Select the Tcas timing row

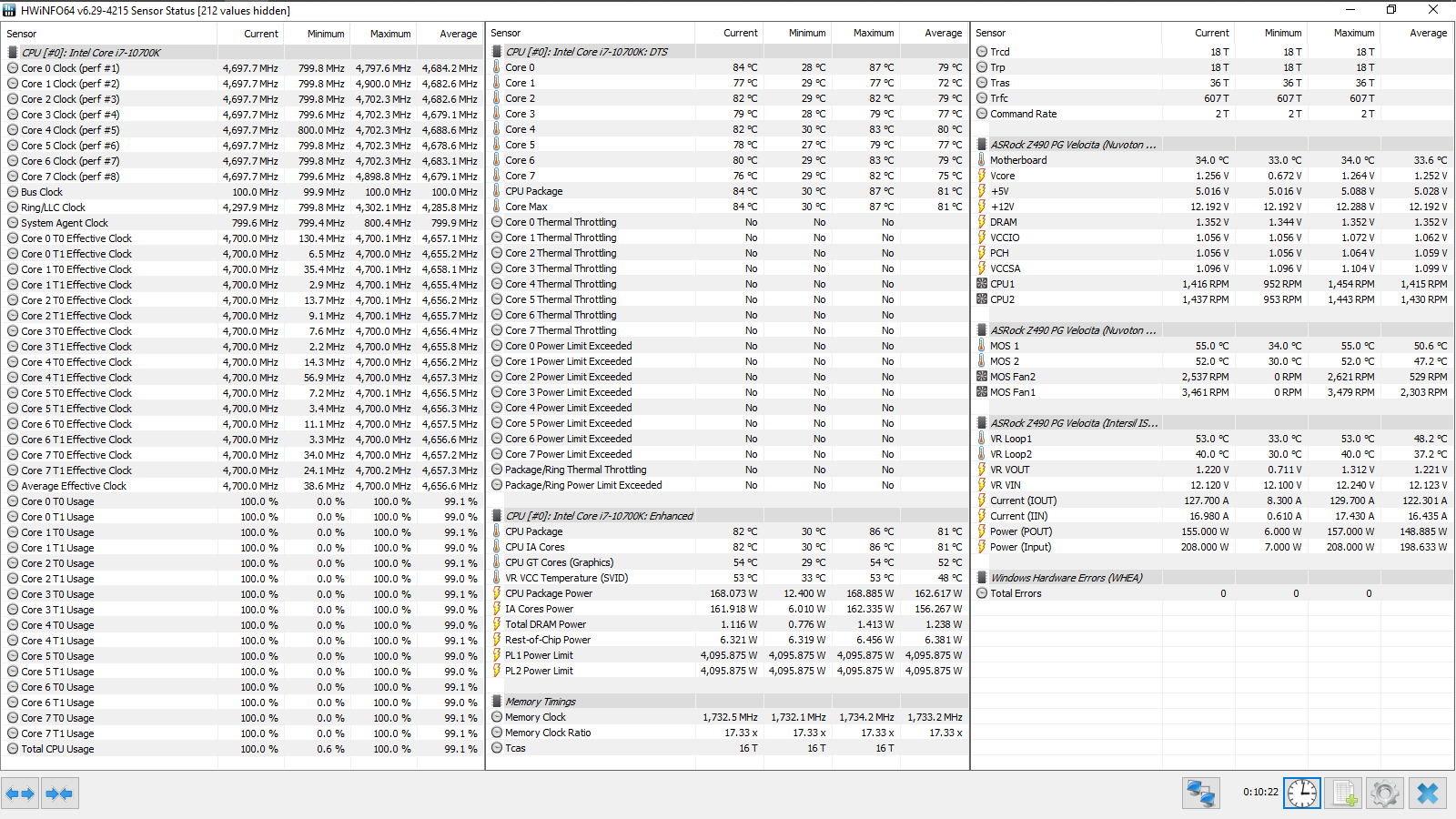pos(727,748)
